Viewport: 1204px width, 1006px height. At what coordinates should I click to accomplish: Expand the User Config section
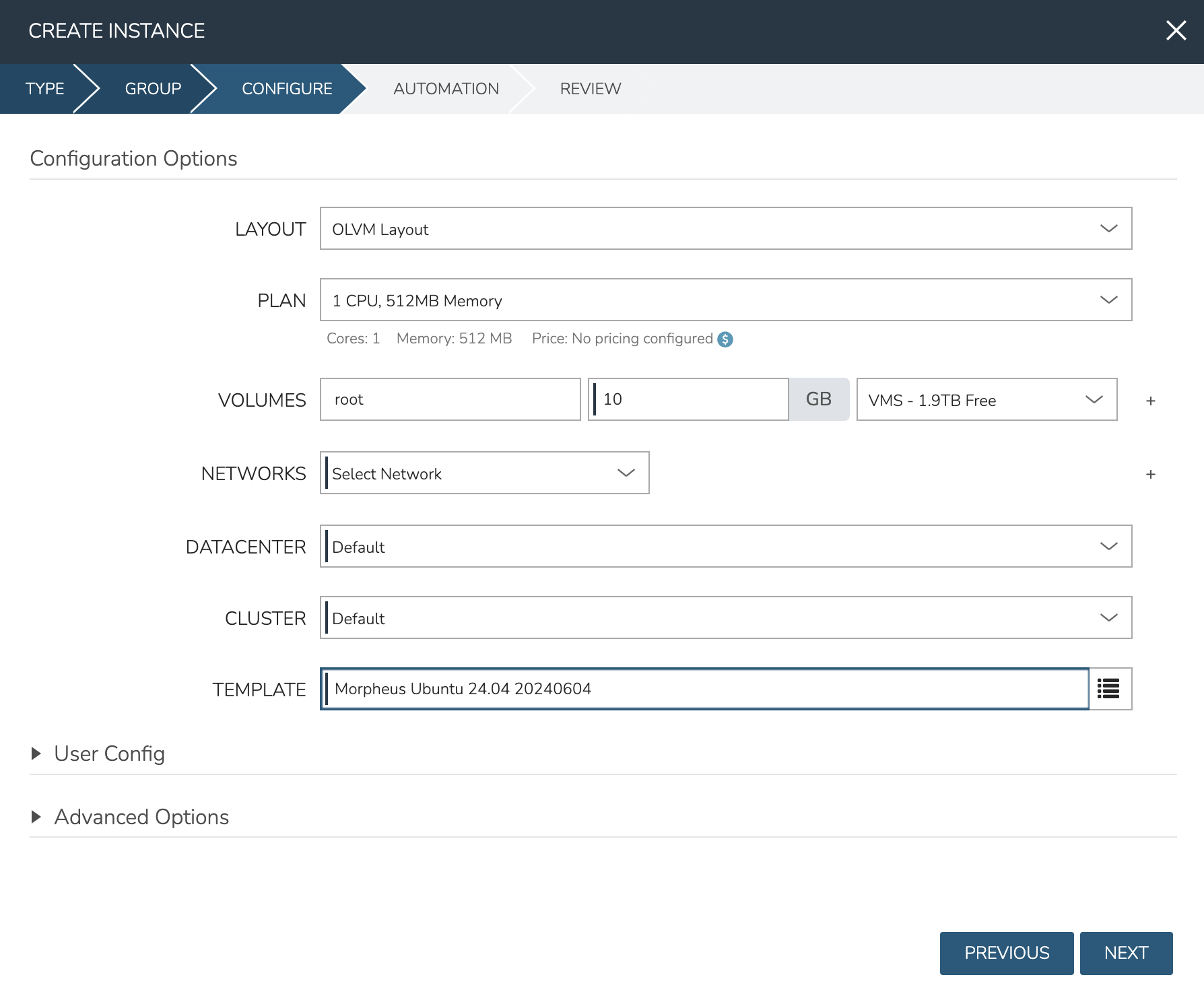tap(109, 753)
